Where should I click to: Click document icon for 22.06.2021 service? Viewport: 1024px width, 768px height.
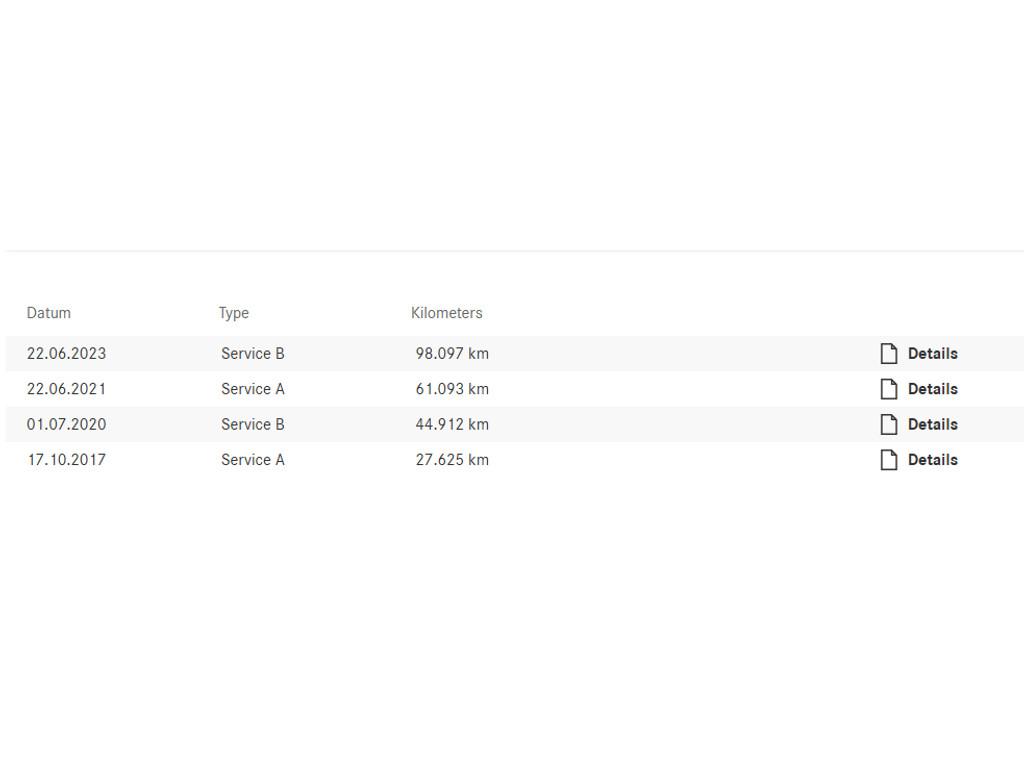point(889,389)
